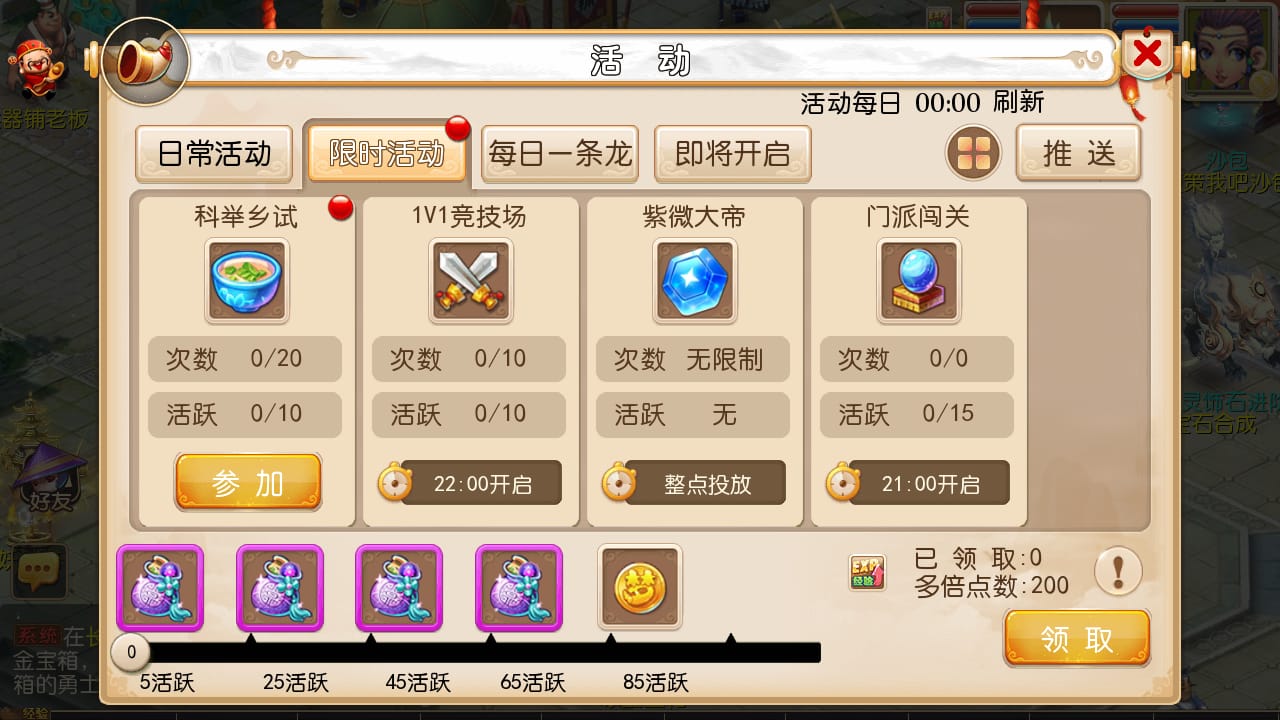Image resolution: width=1280 pixels, height=720 pixels.
Task: Tap the 85活跃 gold coin reward
Action: click(x=640, y=587)
